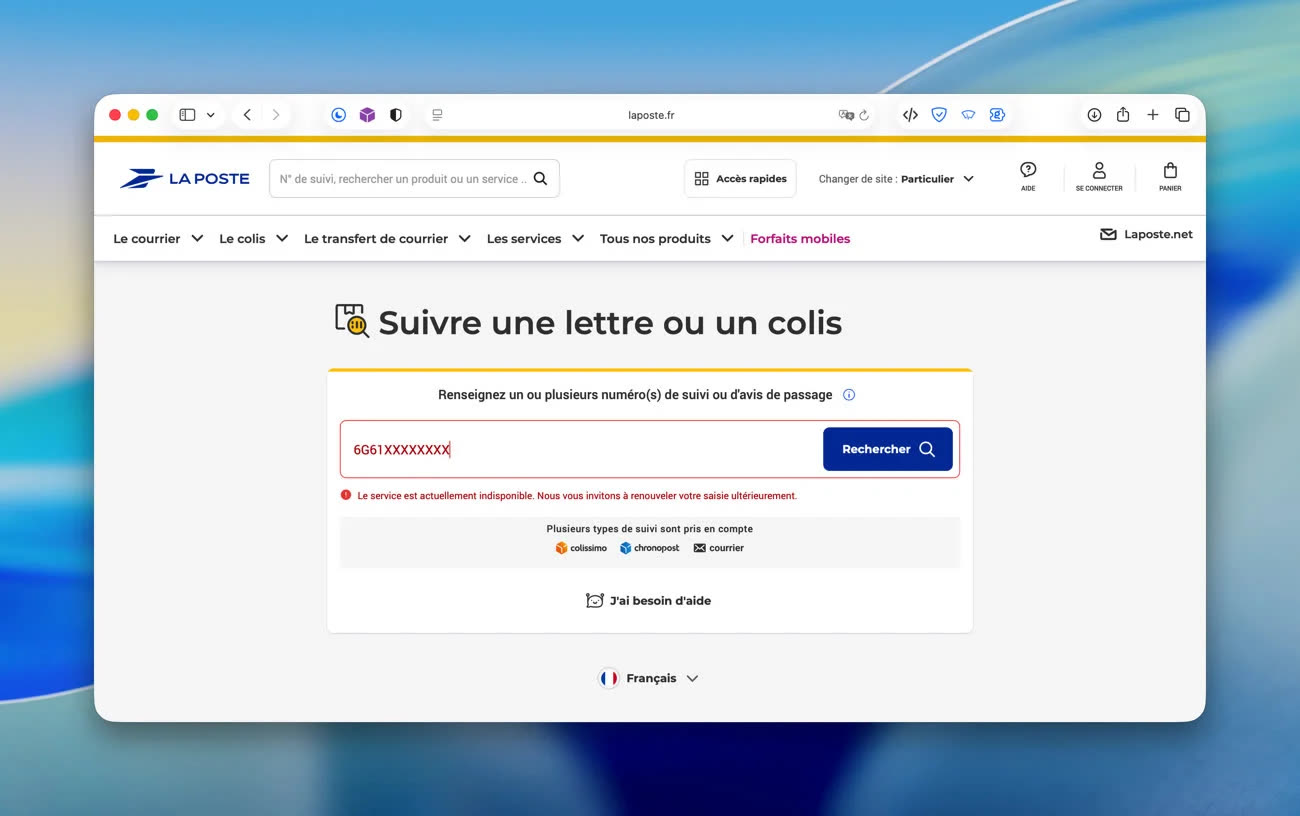1300x816 pixels.
Task: Click the Safari downloads icon
Action: coord(1094,115)
